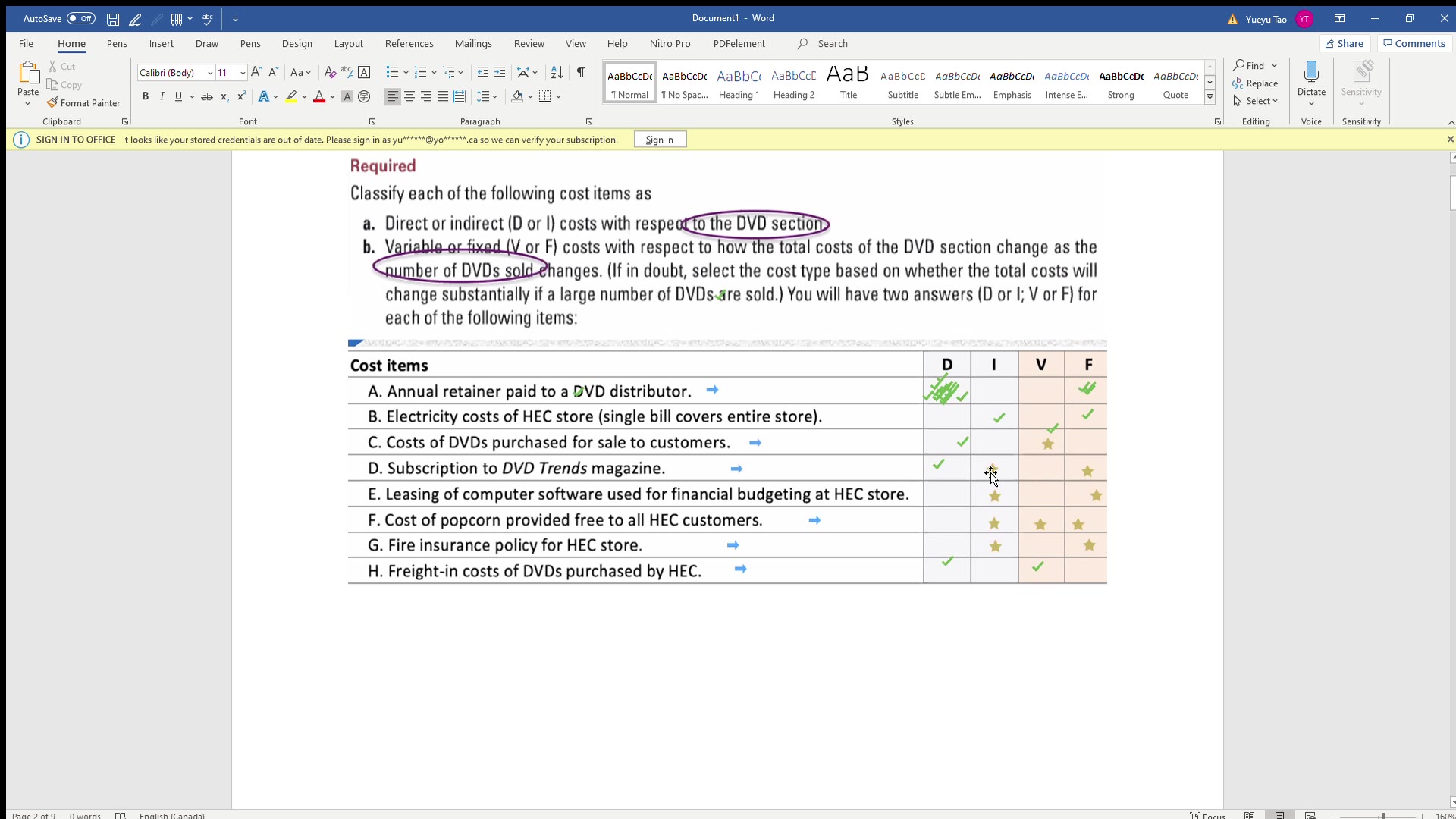
Task: Open the Insert ribbon tab
Action: (x=161, y=44)
